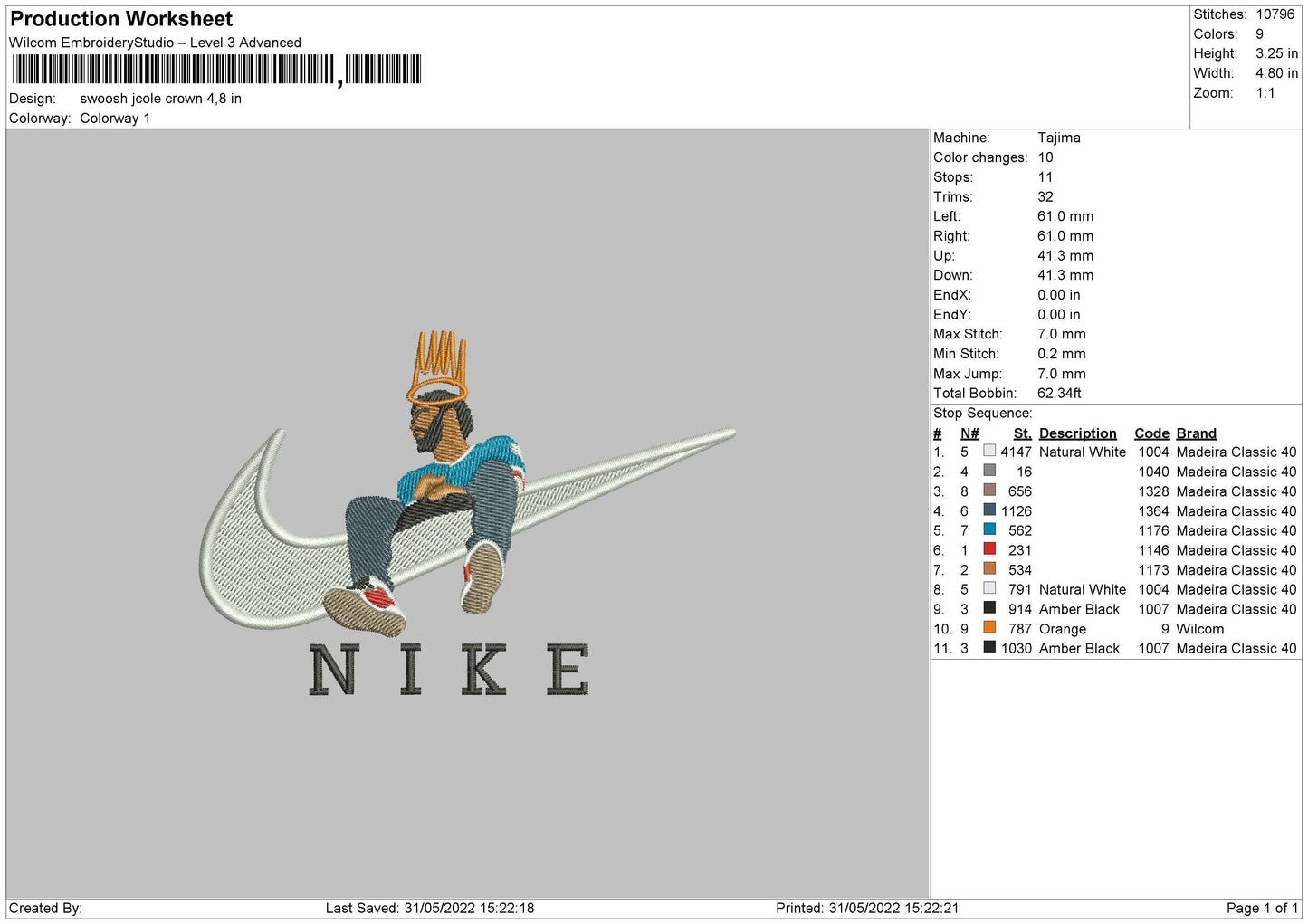Click the barcode in the header
The width and height of the screenshot is (1308, 924).
[x=216, y=70]
